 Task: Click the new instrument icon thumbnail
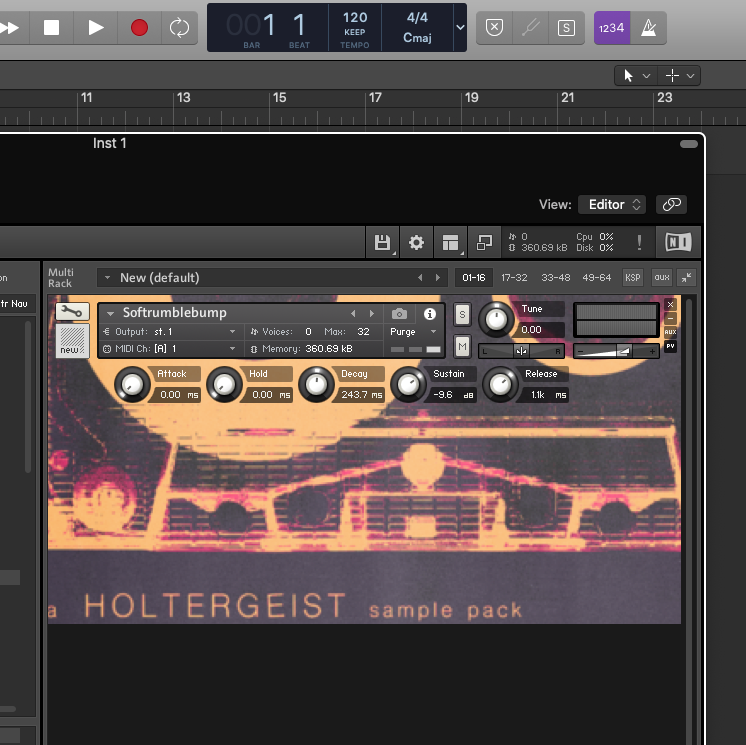(x=72, y=341)
